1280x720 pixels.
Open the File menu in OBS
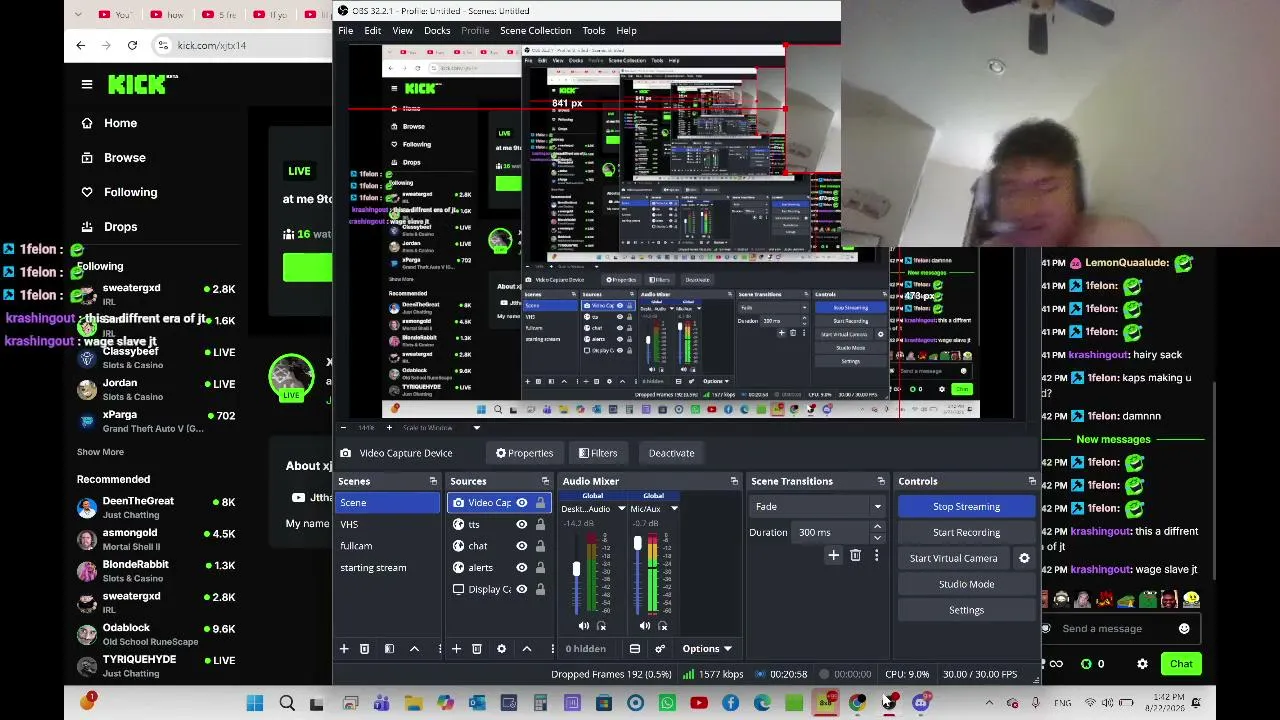click(x=345, y=31)
